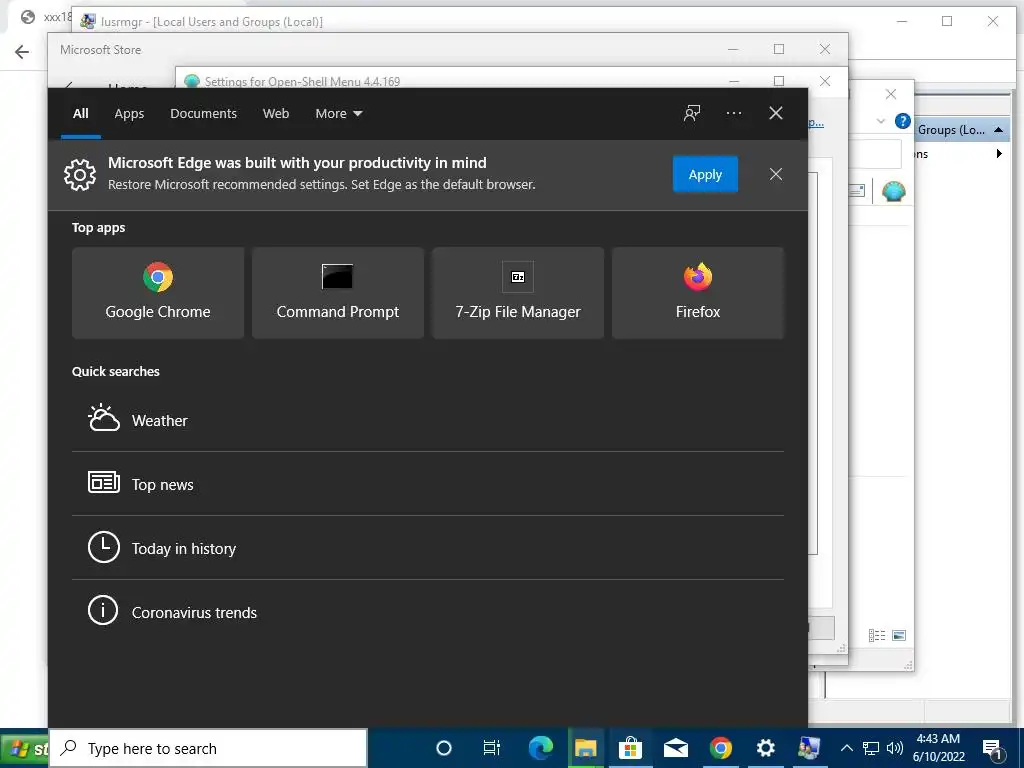1024x768 pixels.
Task: Open Settings gear on the taskbar
Action: [765, 748]
